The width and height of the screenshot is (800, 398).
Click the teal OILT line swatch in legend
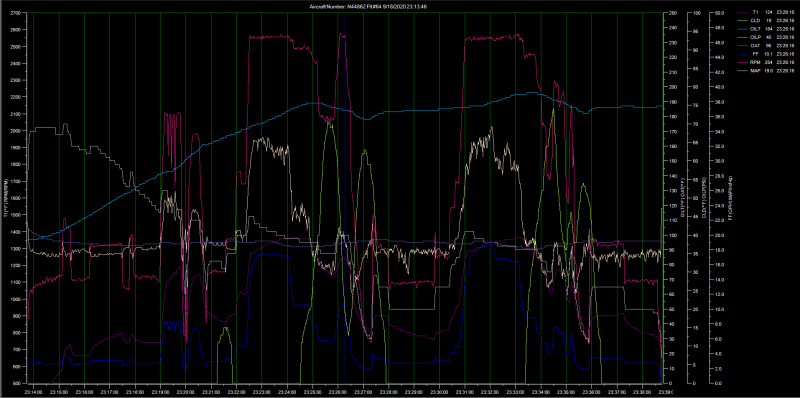tap(743, 29)
